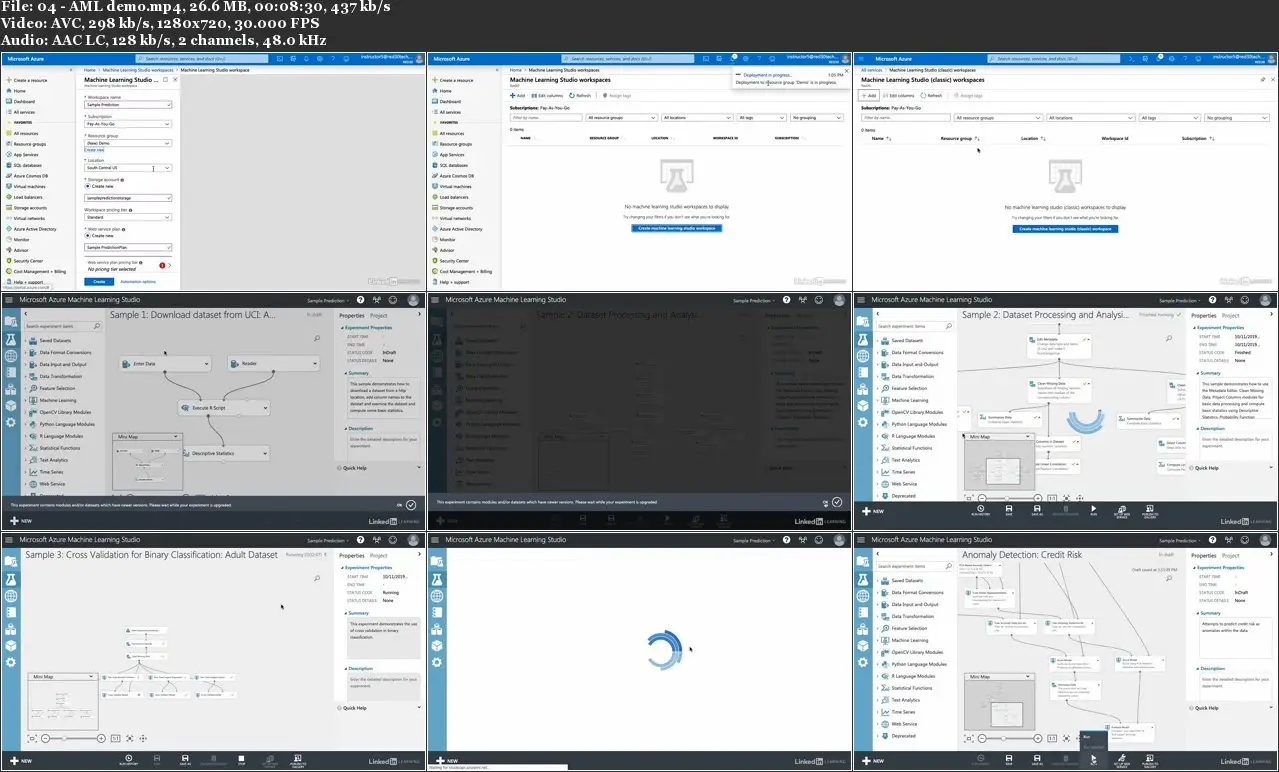
Task: Click NEW button in Sample 1 frame
Action: click(x=21, y=521)
